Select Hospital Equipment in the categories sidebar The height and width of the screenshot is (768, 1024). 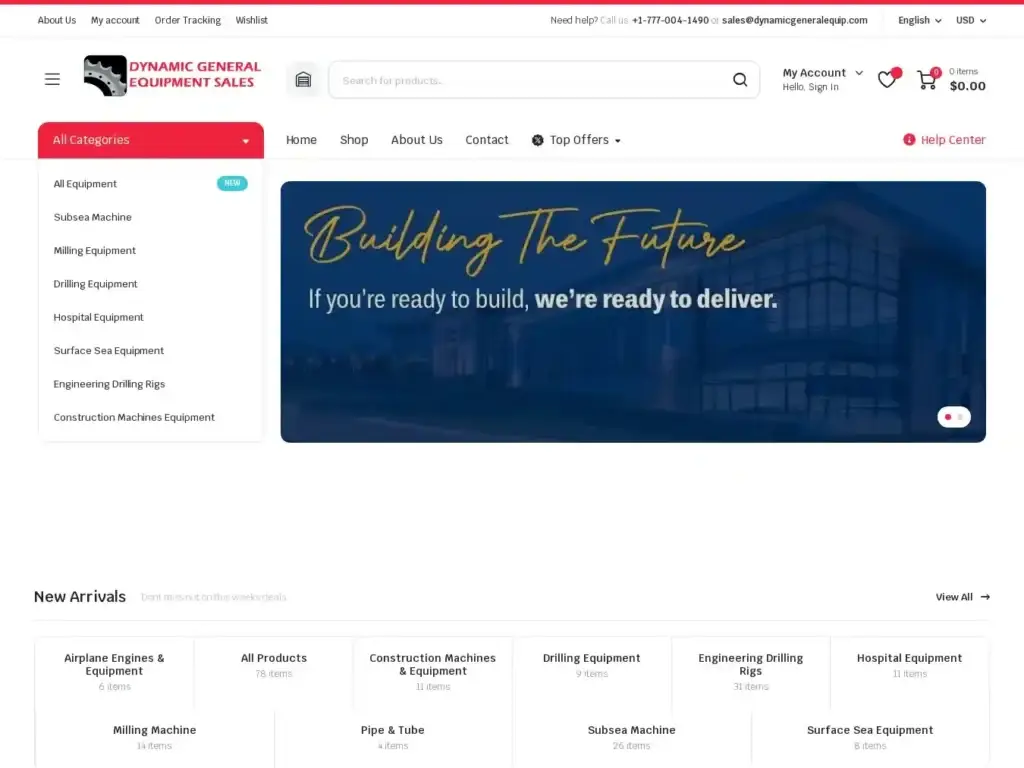point(99,317)
